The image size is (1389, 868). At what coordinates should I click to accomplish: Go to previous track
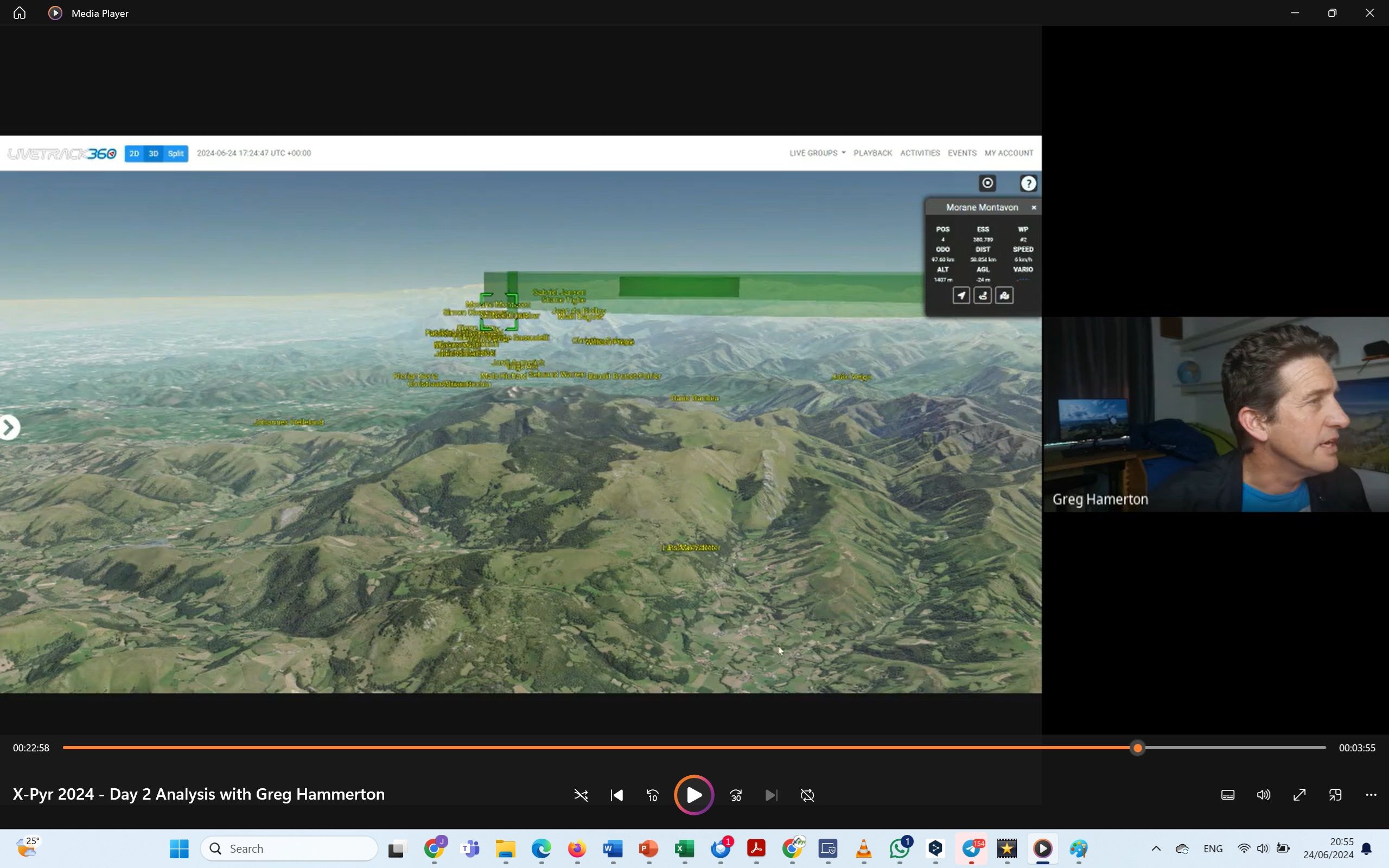point(617,795)
